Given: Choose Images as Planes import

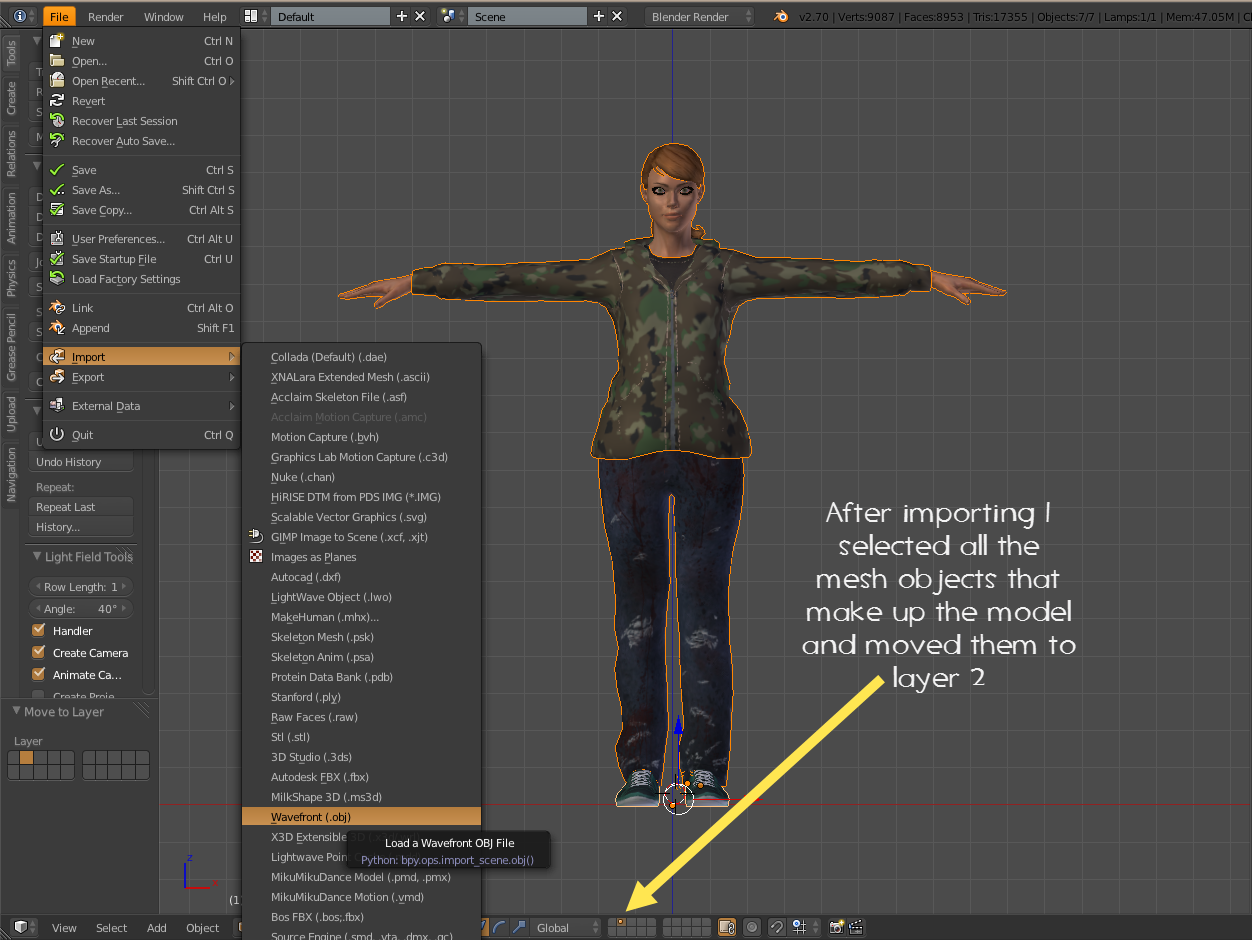Looking at the screenshot, I should coord(361,557).
